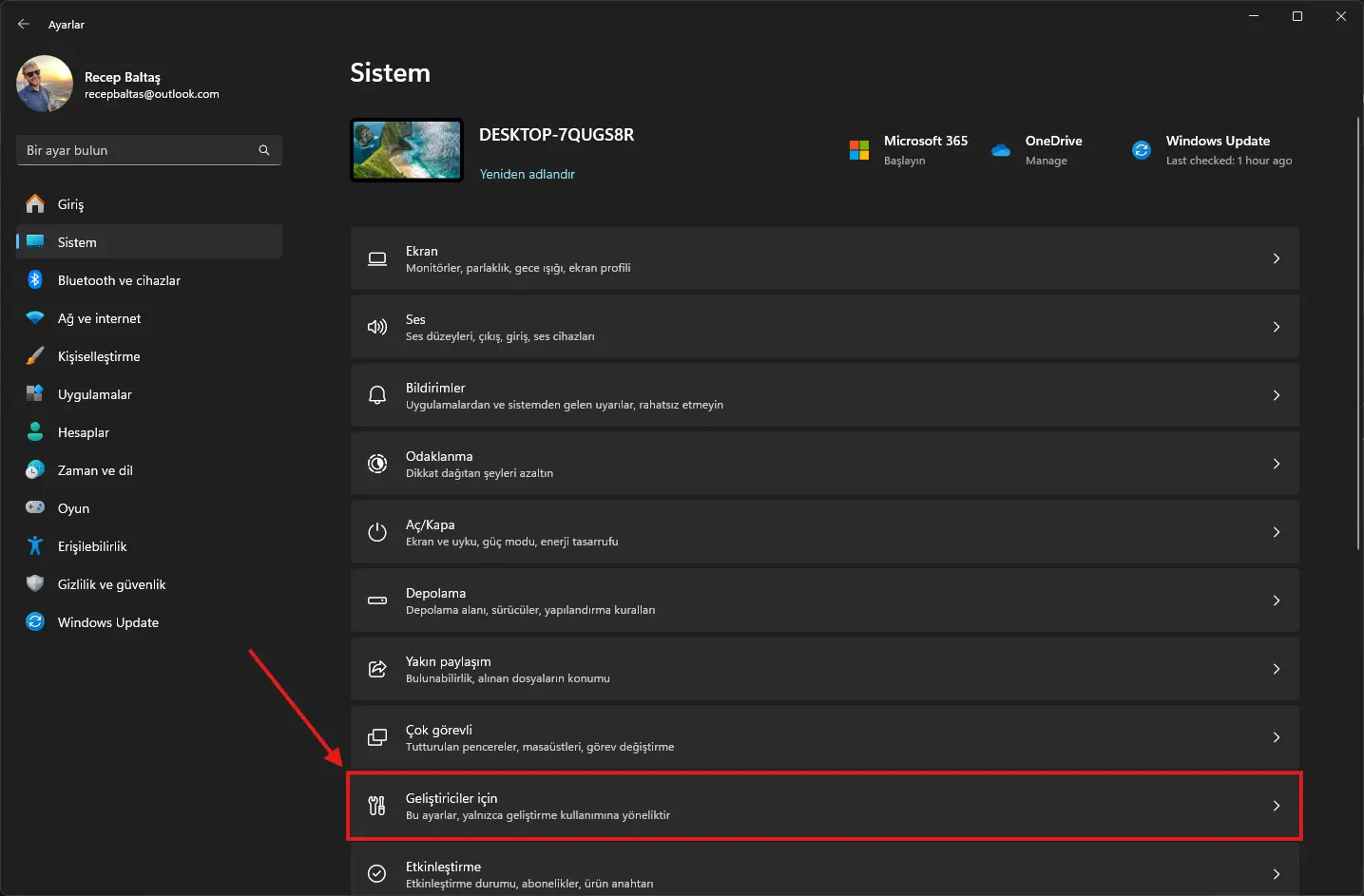Screen dimensions: 1364x896
Task: Click the Odaklanma focus icon
Action: click(377, 464)
